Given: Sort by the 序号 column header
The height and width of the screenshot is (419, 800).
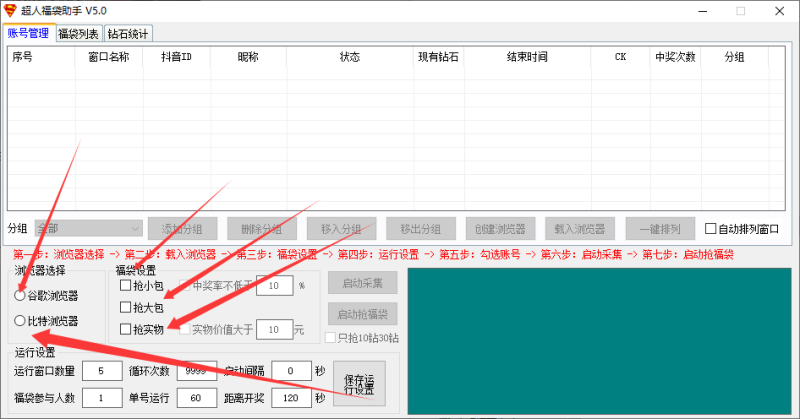Looking at the screenshot, I should tap(41, 57).
